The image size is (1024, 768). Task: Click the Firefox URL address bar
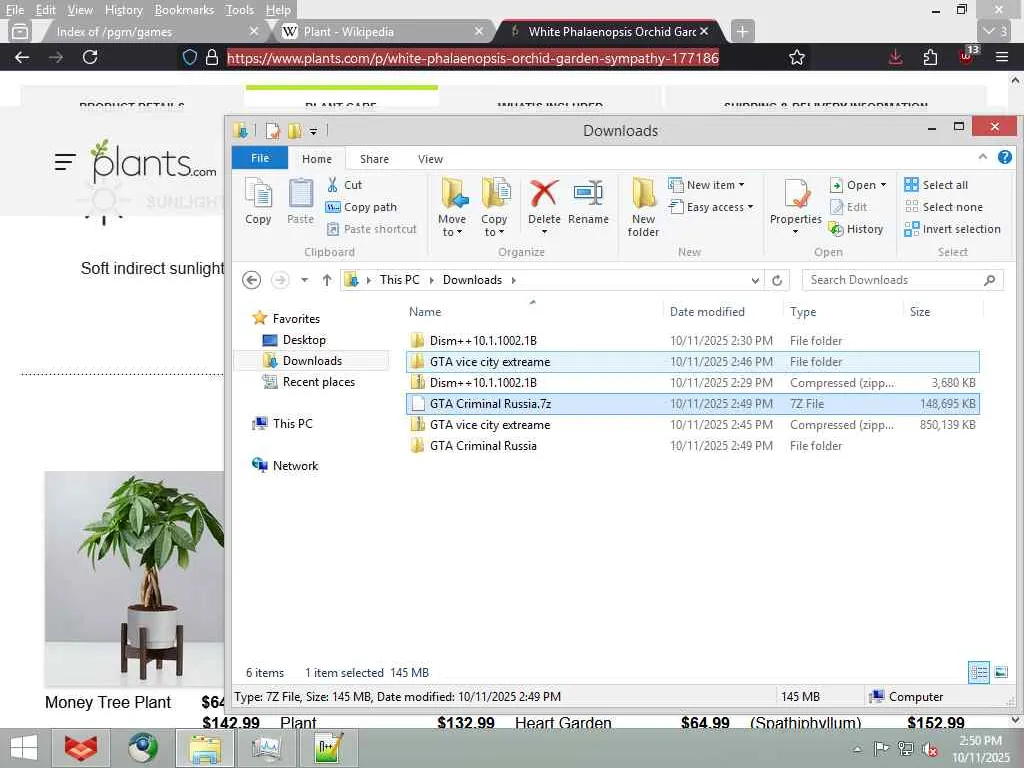(x=472, y=57)
